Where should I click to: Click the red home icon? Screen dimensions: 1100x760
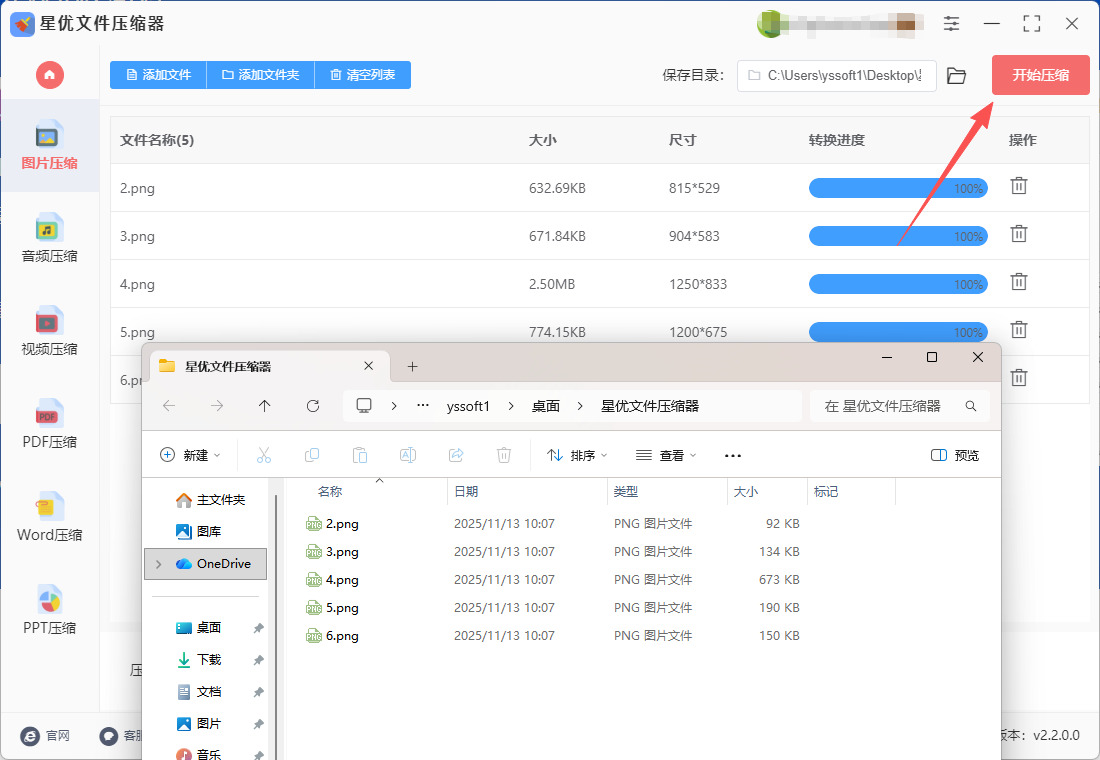click(49, 75)
